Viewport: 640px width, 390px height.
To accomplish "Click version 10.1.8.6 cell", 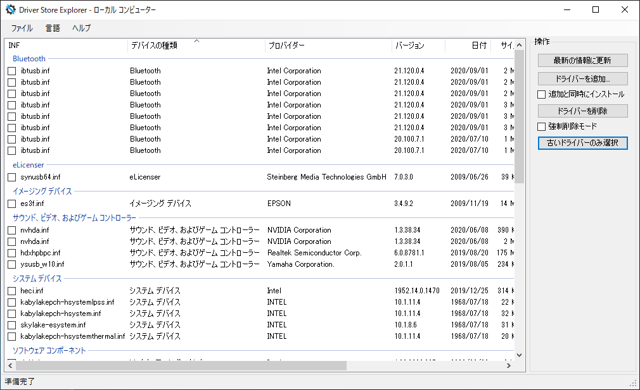I will pyautogui.click(x=405, y=325).
